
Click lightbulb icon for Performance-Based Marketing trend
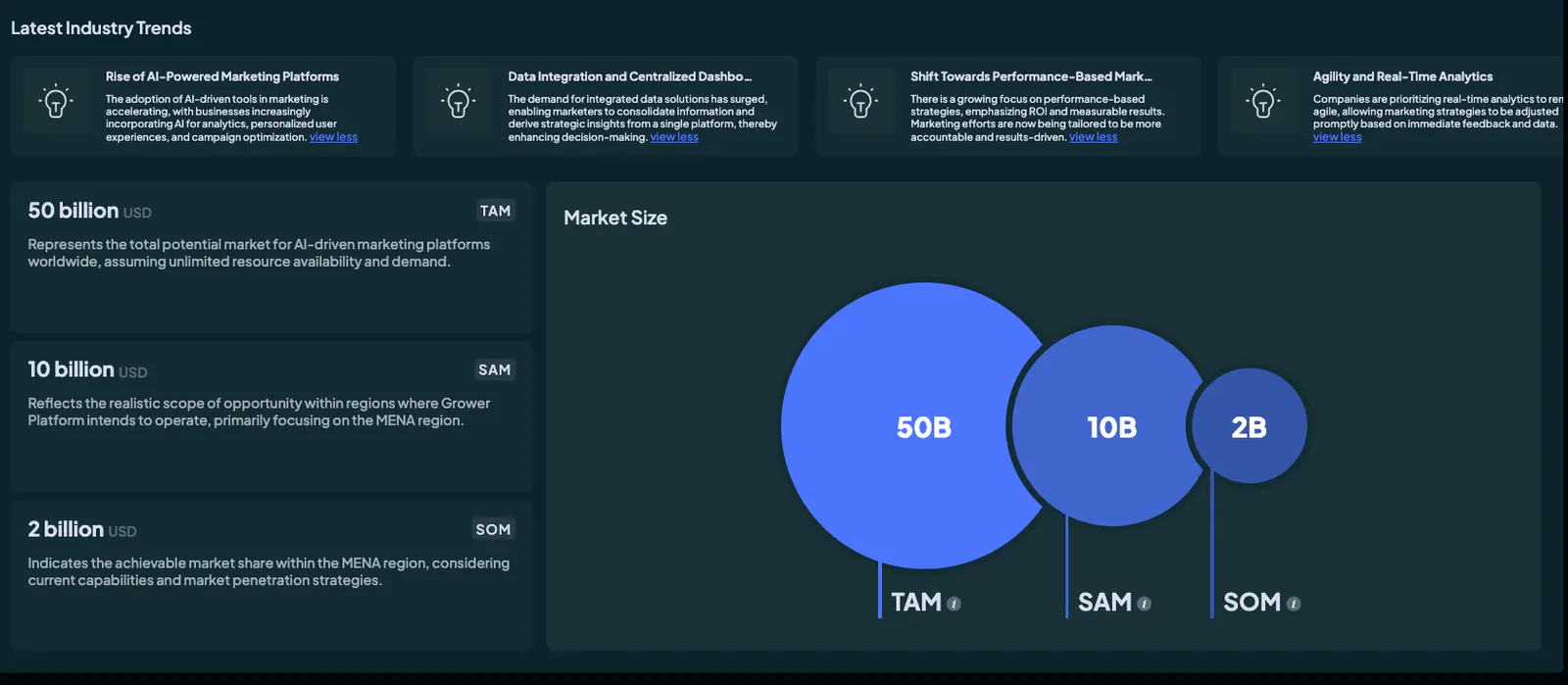pos(860,101)
